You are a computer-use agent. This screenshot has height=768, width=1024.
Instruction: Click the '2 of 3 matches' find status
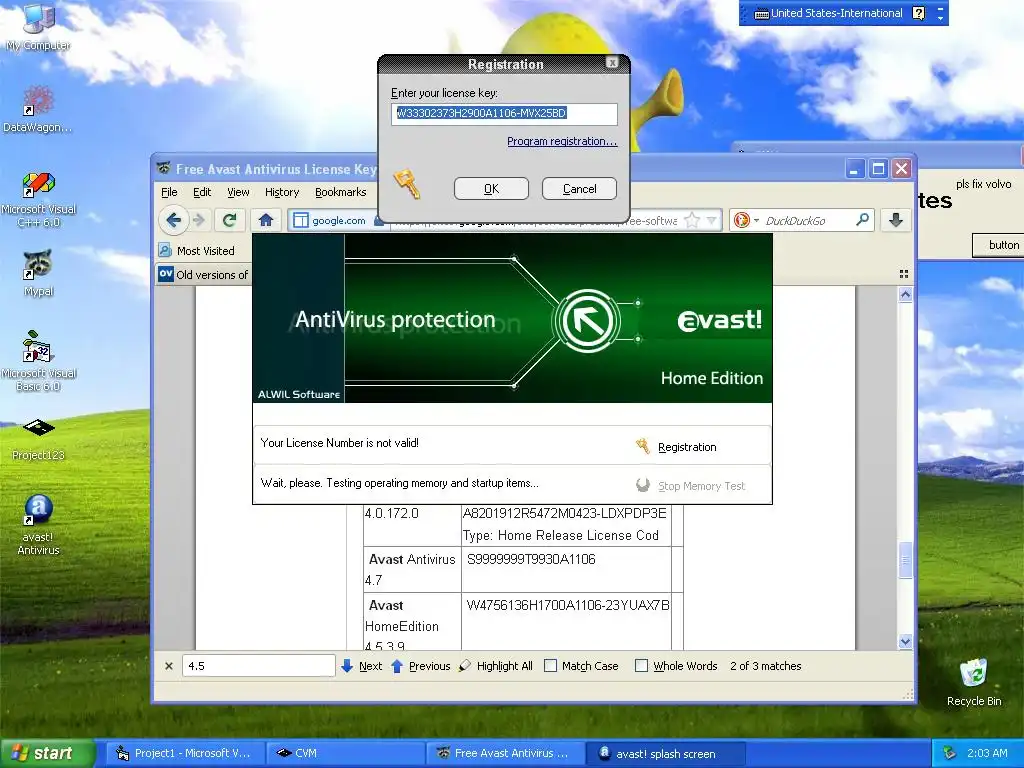(765, 666)
